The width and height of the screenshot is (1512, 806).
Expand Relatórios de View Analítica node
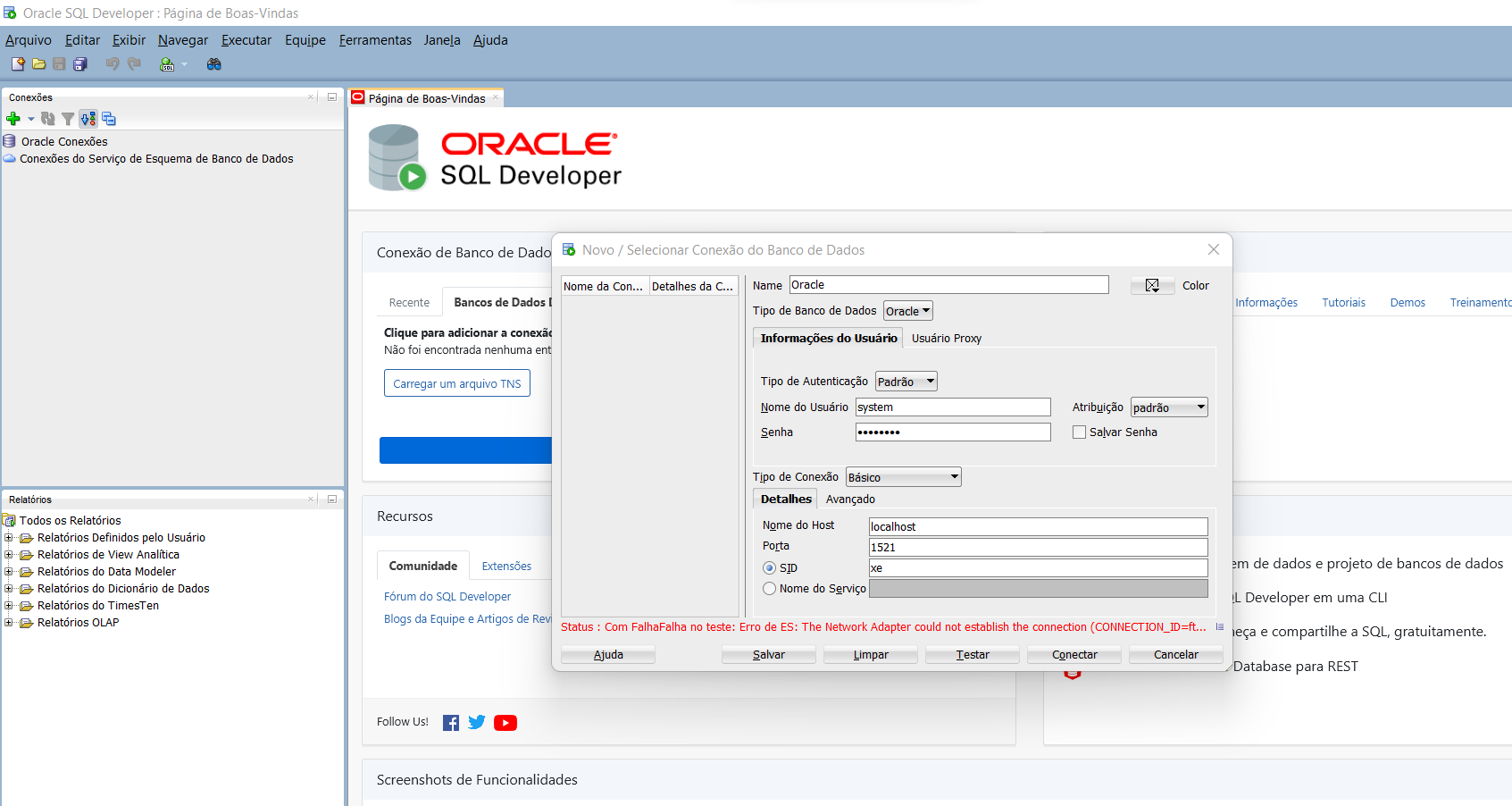point(9,555)
